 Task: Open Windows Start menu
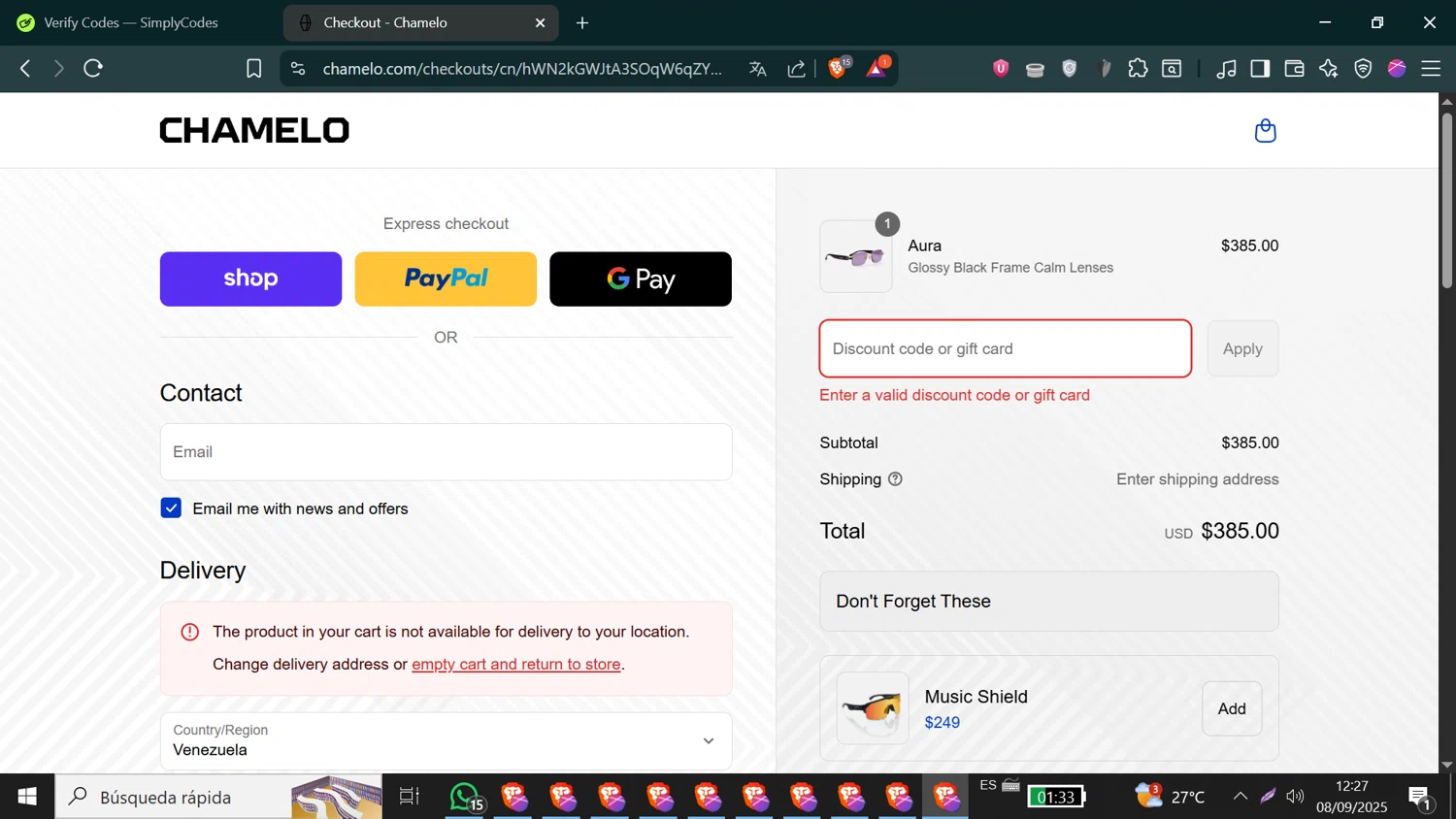click(x=27, y=797)
